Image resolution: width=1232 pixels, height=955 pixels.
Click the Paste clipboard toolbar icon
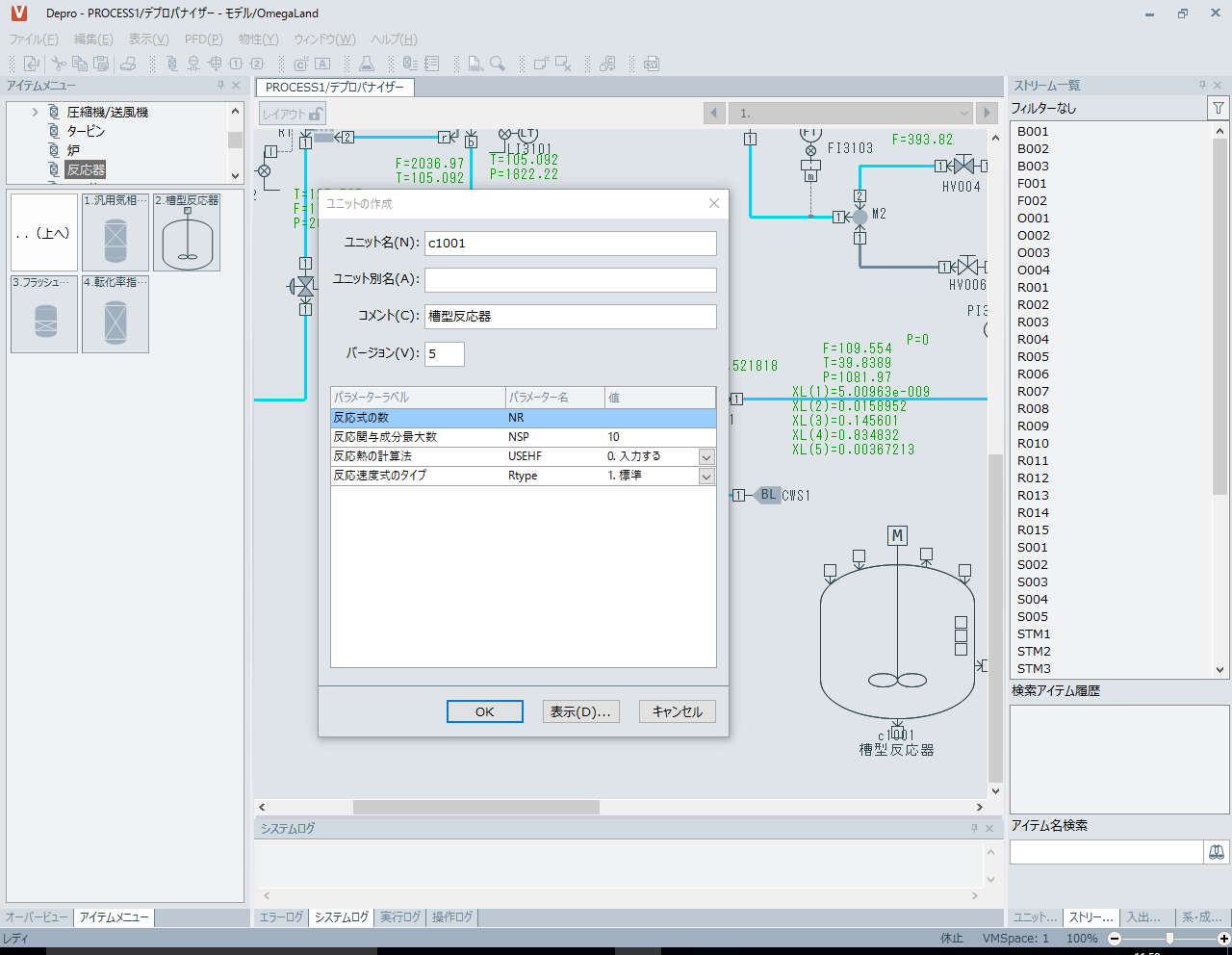[x=101, y=64]
